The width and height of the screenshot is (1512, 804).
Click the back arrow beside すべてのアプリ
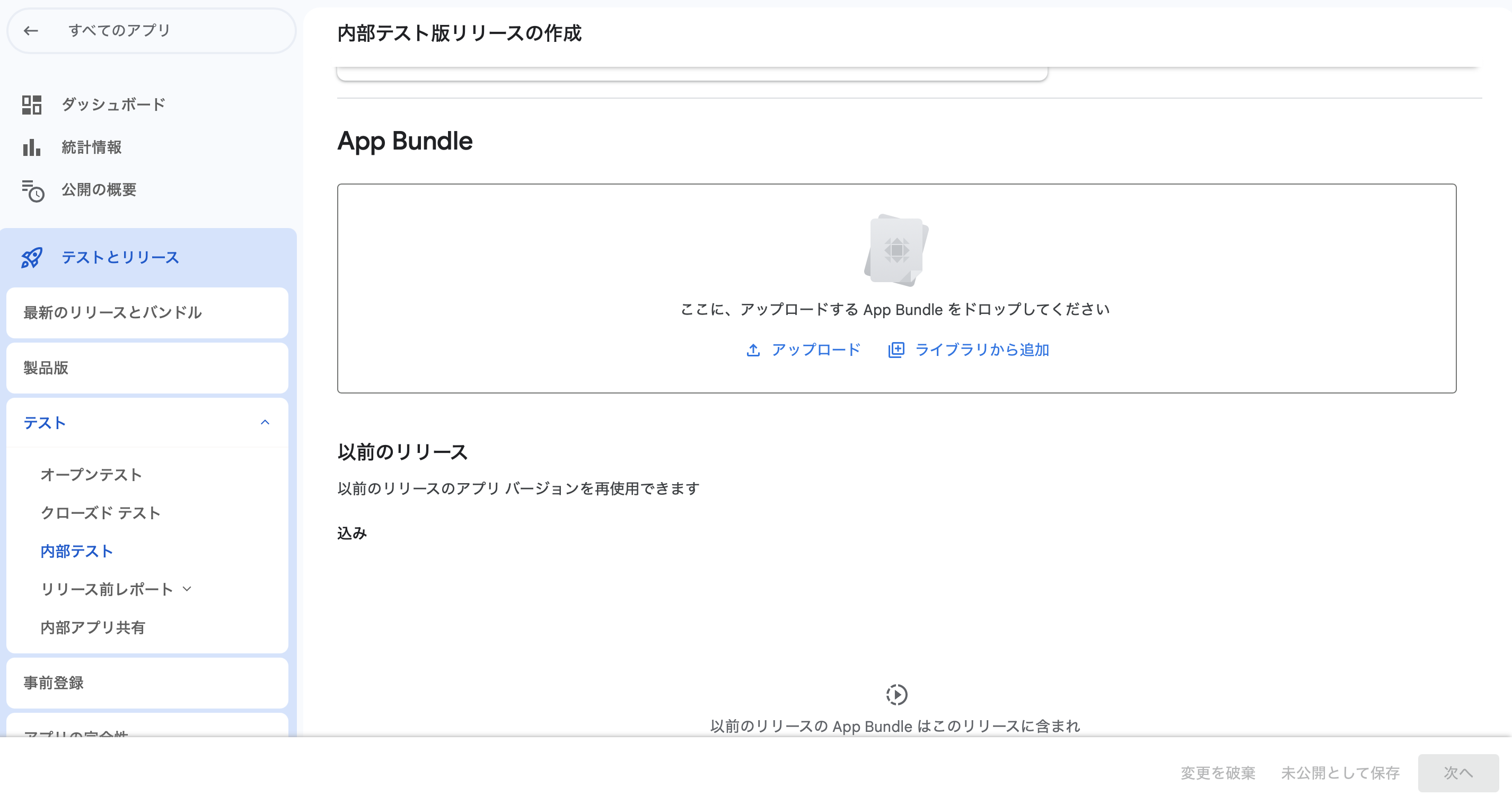coord(31,31)
